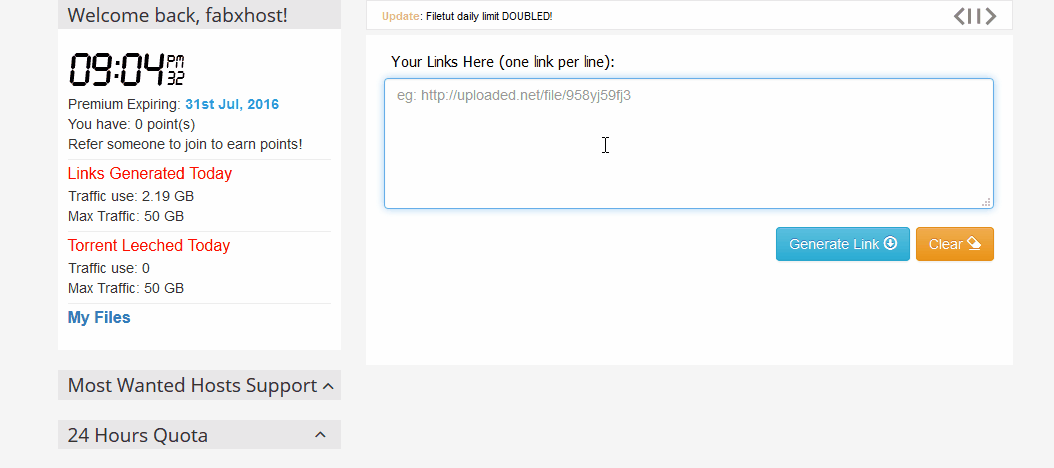
Task: Pause the update news ticker
Action: [x=974, y=16]
